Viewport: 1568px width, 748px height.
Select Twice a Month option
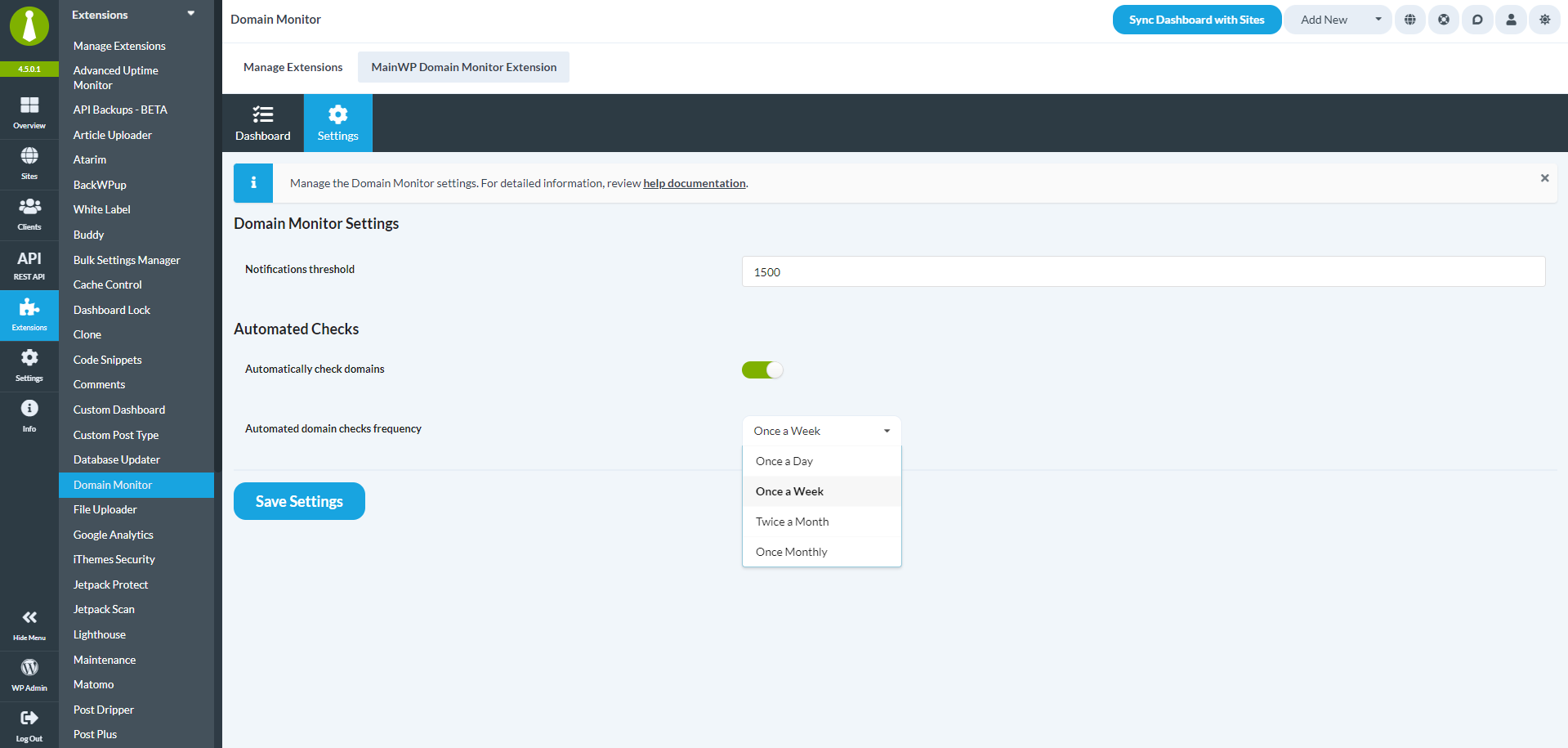[821, 522]
